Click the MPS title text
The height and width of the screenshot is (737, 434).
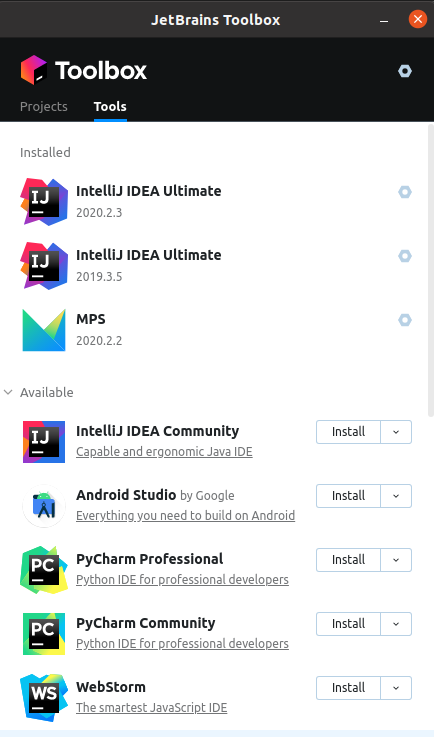pyautogui.click(x=91, y=319)
